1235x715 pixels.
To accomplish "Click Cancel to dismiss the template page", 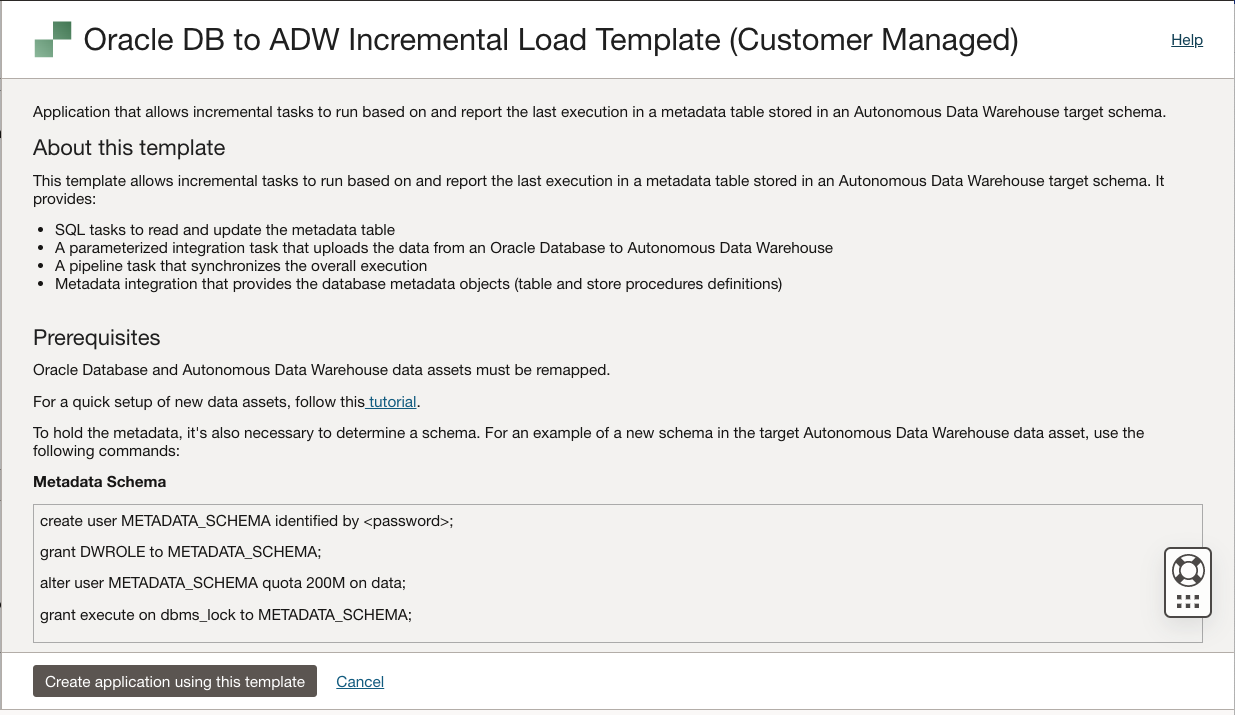I will [x=360, y=681].
